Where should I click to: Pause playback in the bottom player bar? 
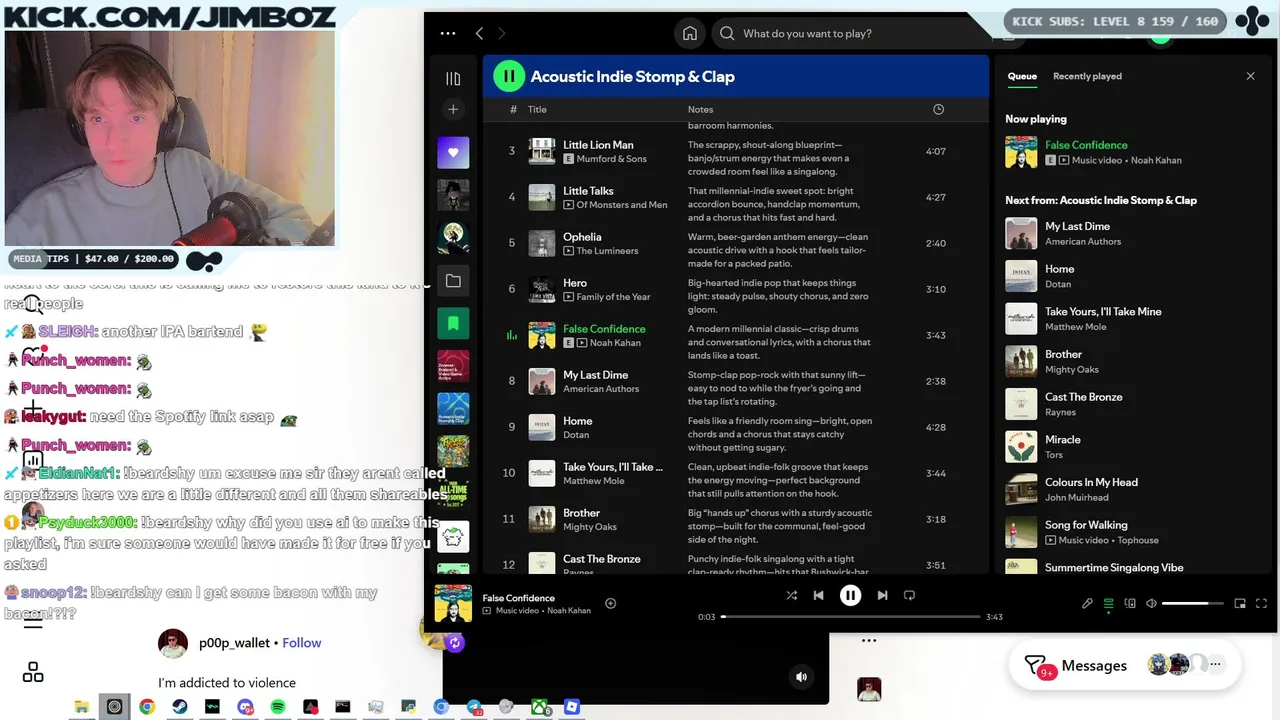point(850,595)
